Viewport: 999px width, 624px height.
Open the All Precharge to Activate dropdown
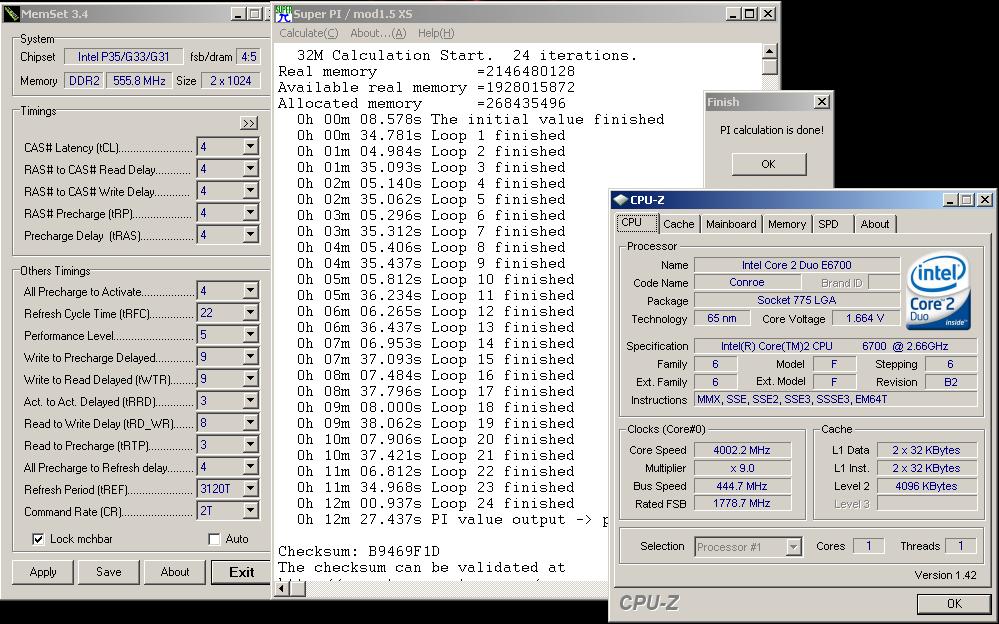point(250,291)
